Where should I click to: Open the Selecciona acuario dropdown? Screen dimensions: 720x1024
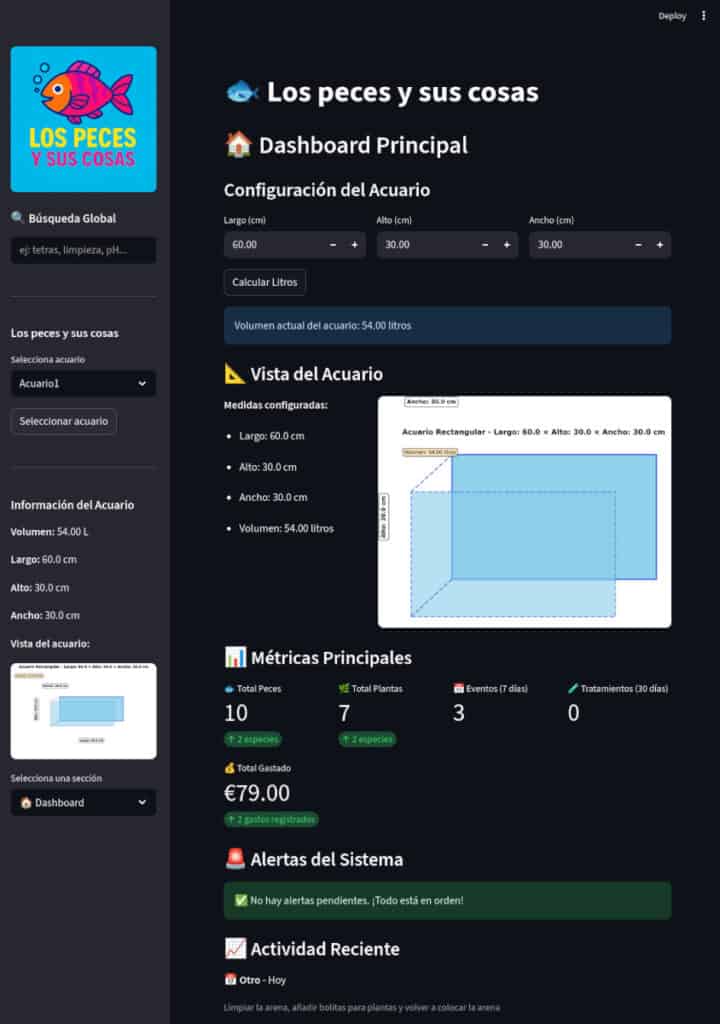pos(83,383)
